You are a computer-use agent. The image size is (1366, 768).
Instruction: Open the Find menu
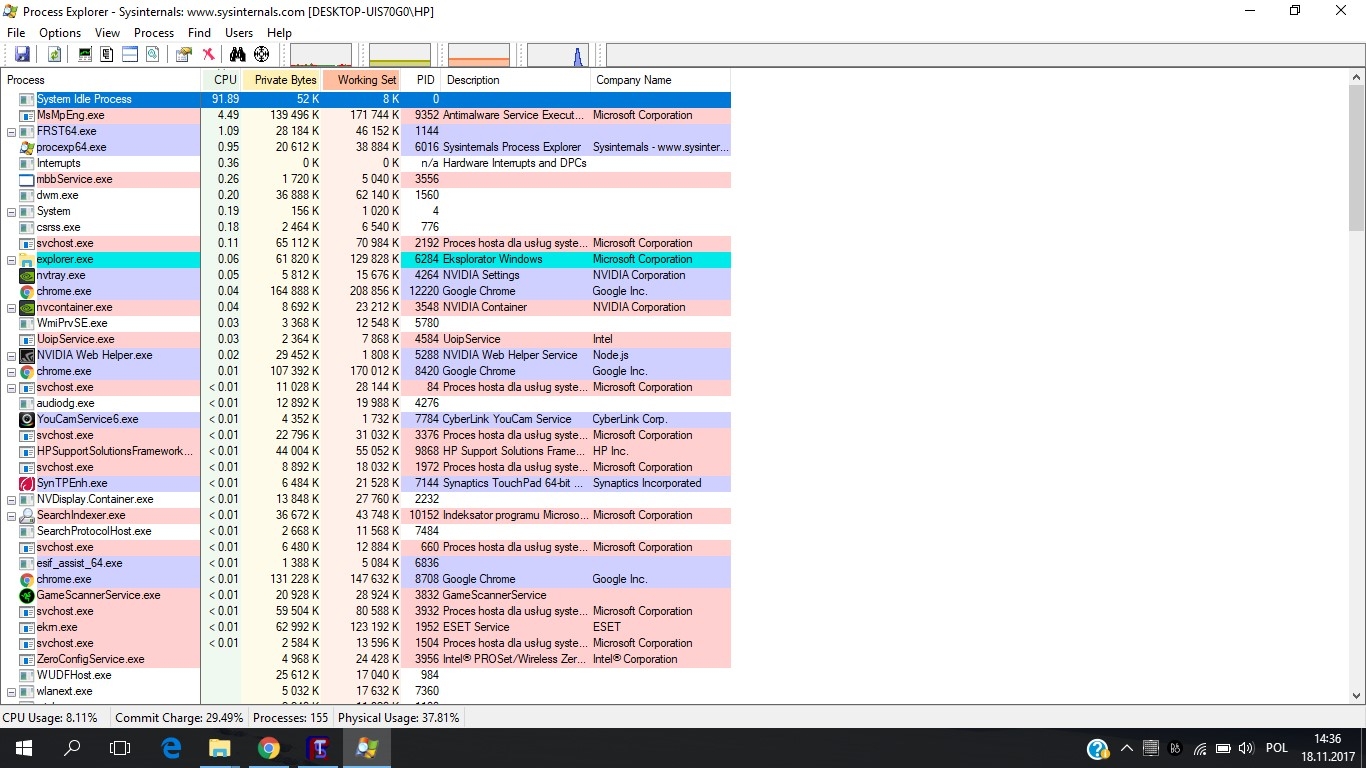coord(199,33)
